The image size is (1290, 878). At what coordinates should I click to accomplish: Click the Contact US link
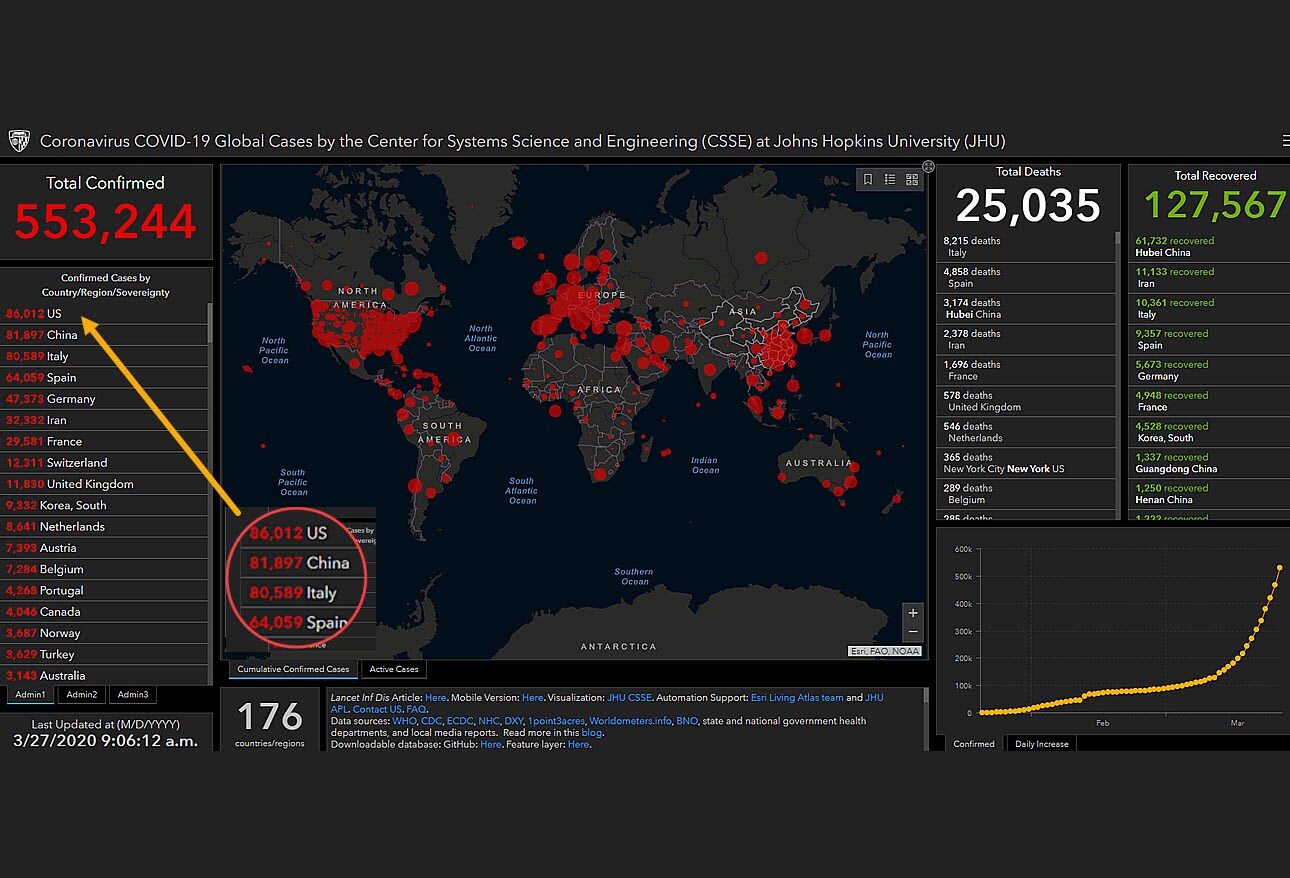click(376, 709)
